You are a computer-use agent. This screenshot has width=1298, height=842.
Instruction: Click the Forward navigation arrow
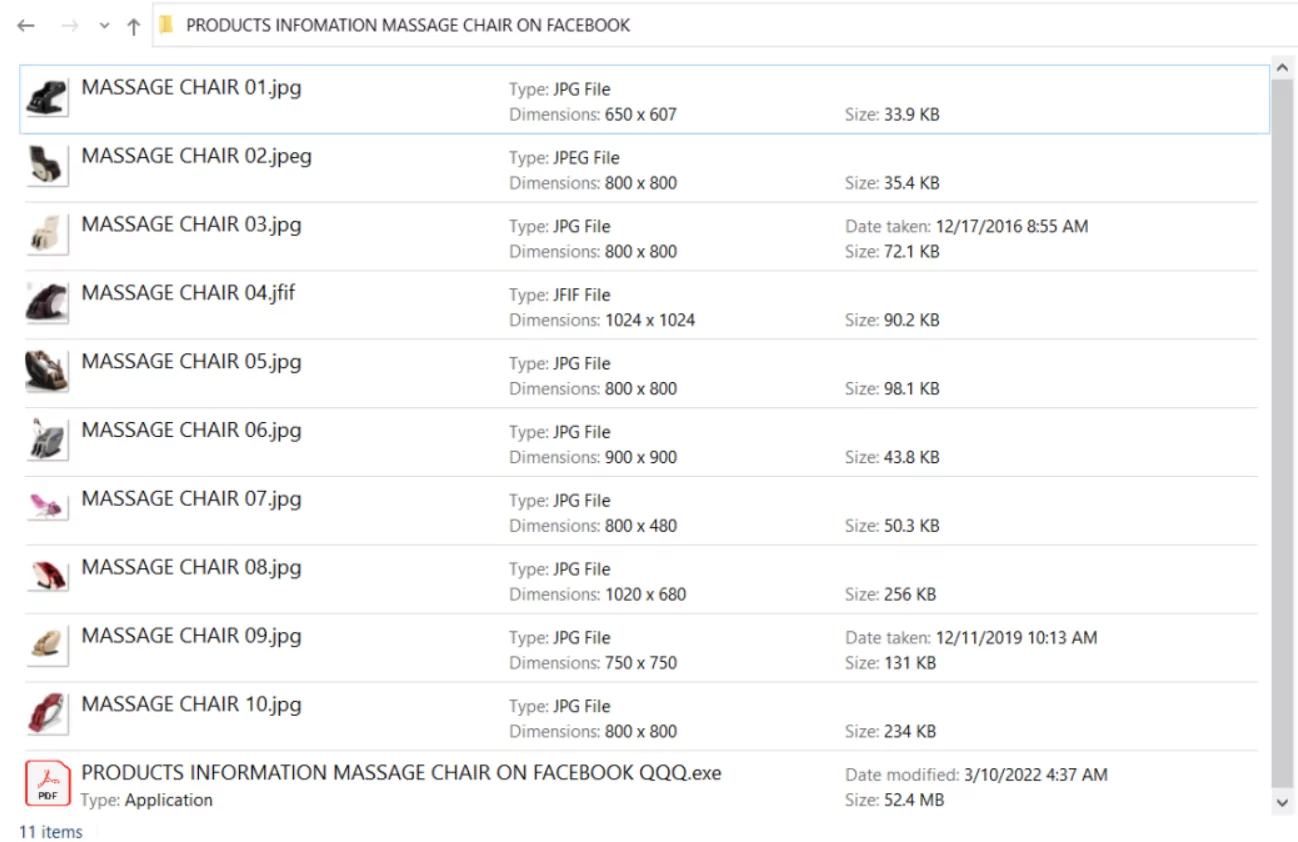pyautogui.click(x=69, y=26)
